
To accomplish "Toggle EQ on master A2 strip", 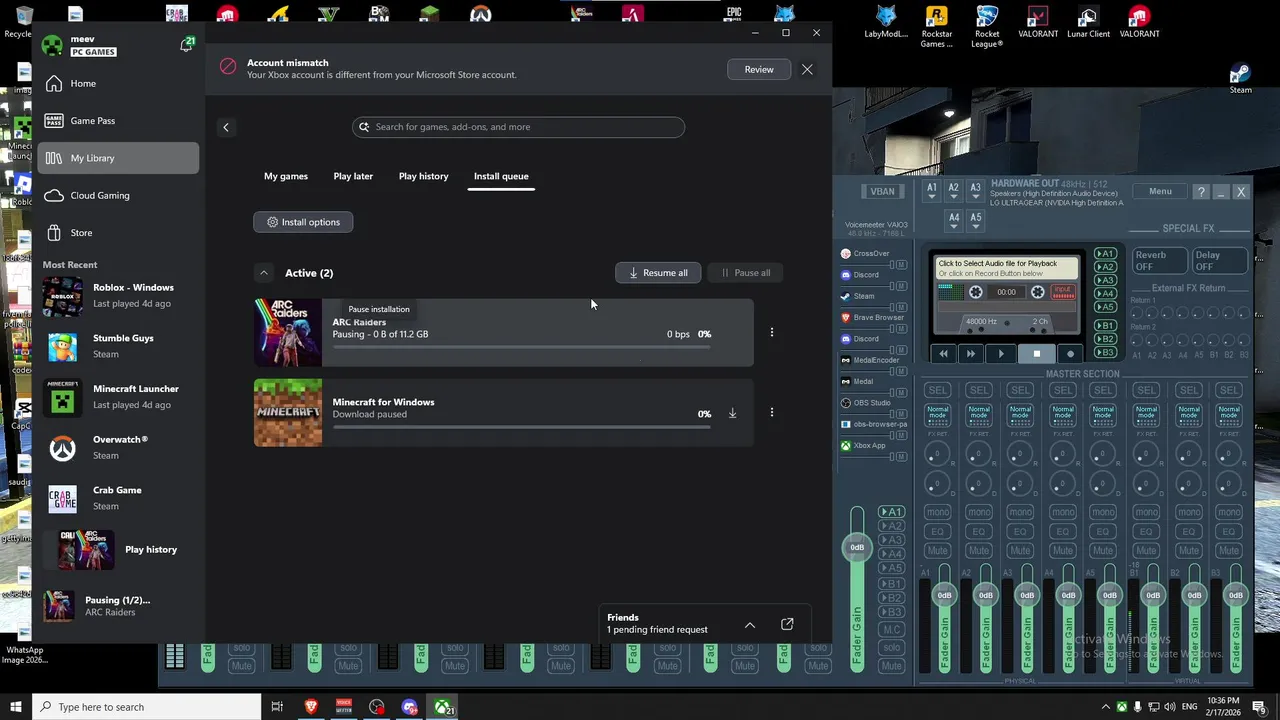I will click(979, 531).
